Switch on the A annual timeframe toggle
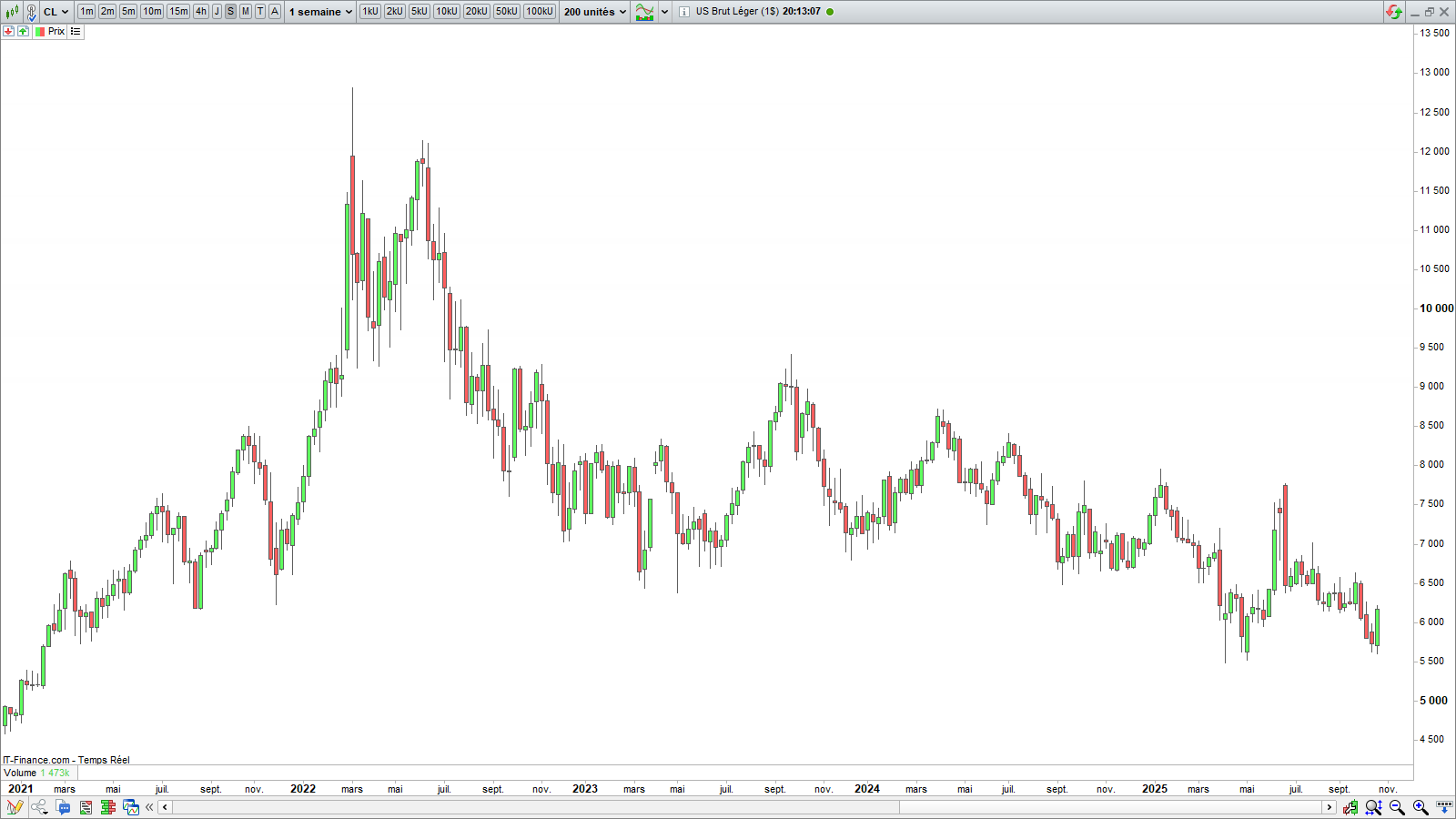This screenshot has width=1456, height=819. (x=273, y=12)
